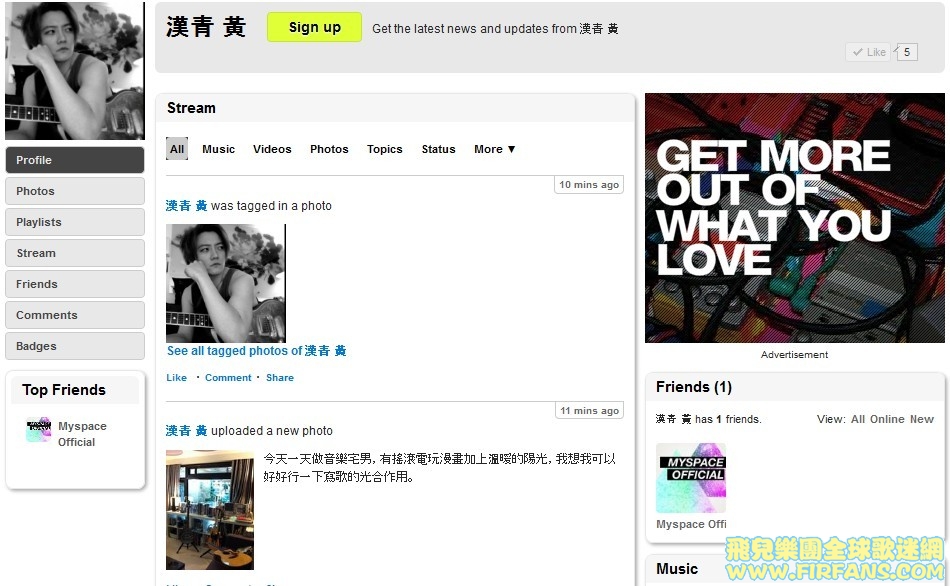Click the Chinese caption text of uploaded photo

tap(439, 467)
